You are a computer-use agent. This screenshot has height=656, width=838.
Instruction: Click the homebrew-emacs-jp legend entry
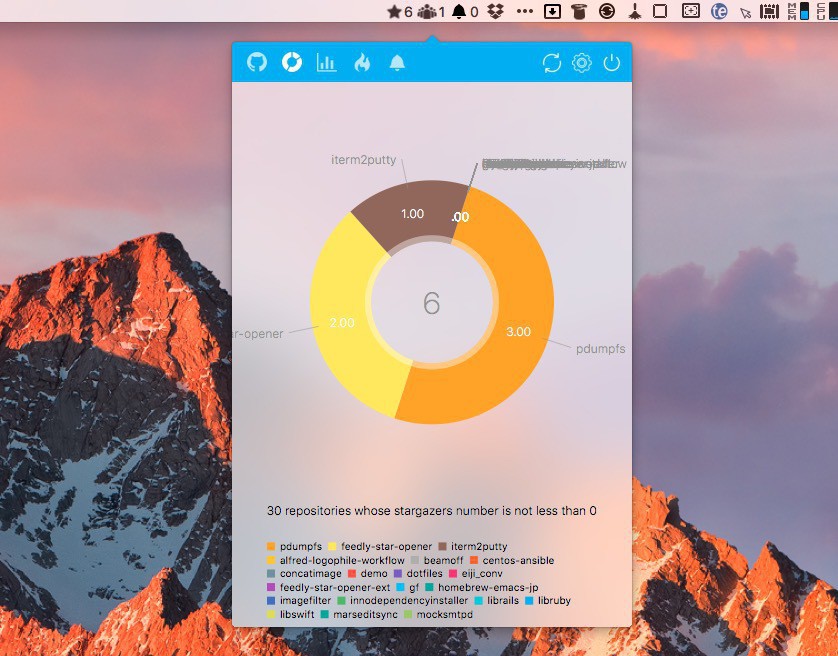point(482,587)
